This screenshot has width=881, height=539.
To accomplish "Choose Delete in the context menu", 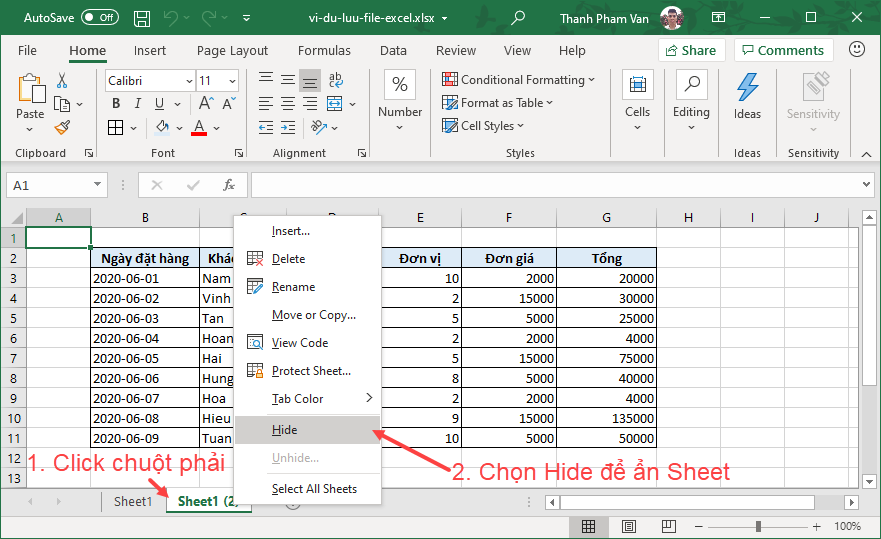I will coord(307,259).
